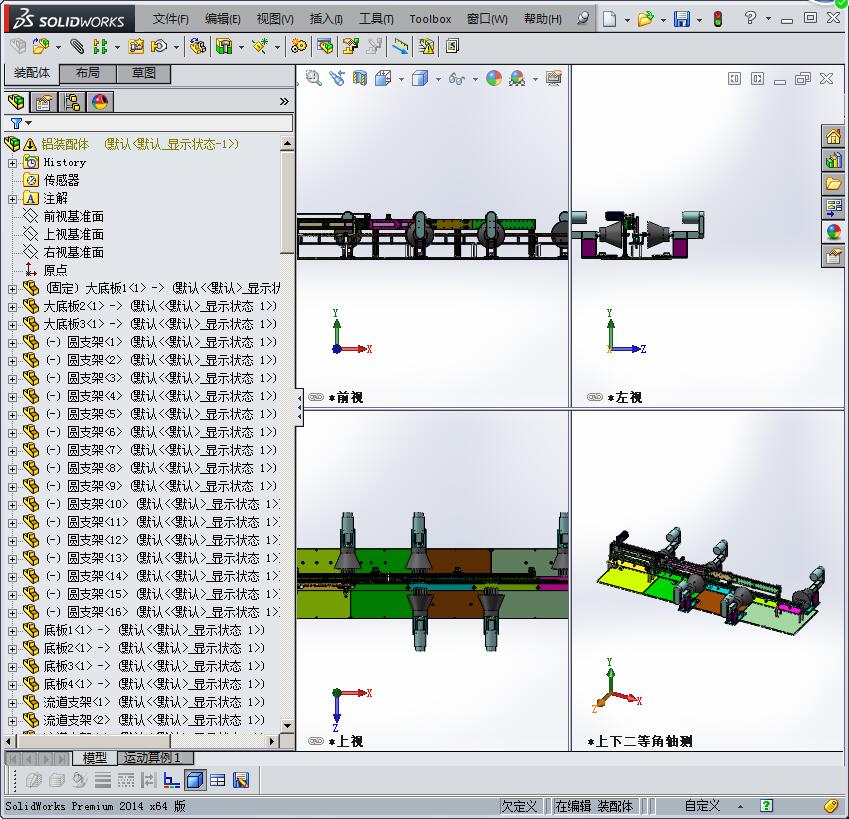Screen dimensions: 849x819
Task: Click the Clearance Verification warning icon
Action: tap(426, 47)
